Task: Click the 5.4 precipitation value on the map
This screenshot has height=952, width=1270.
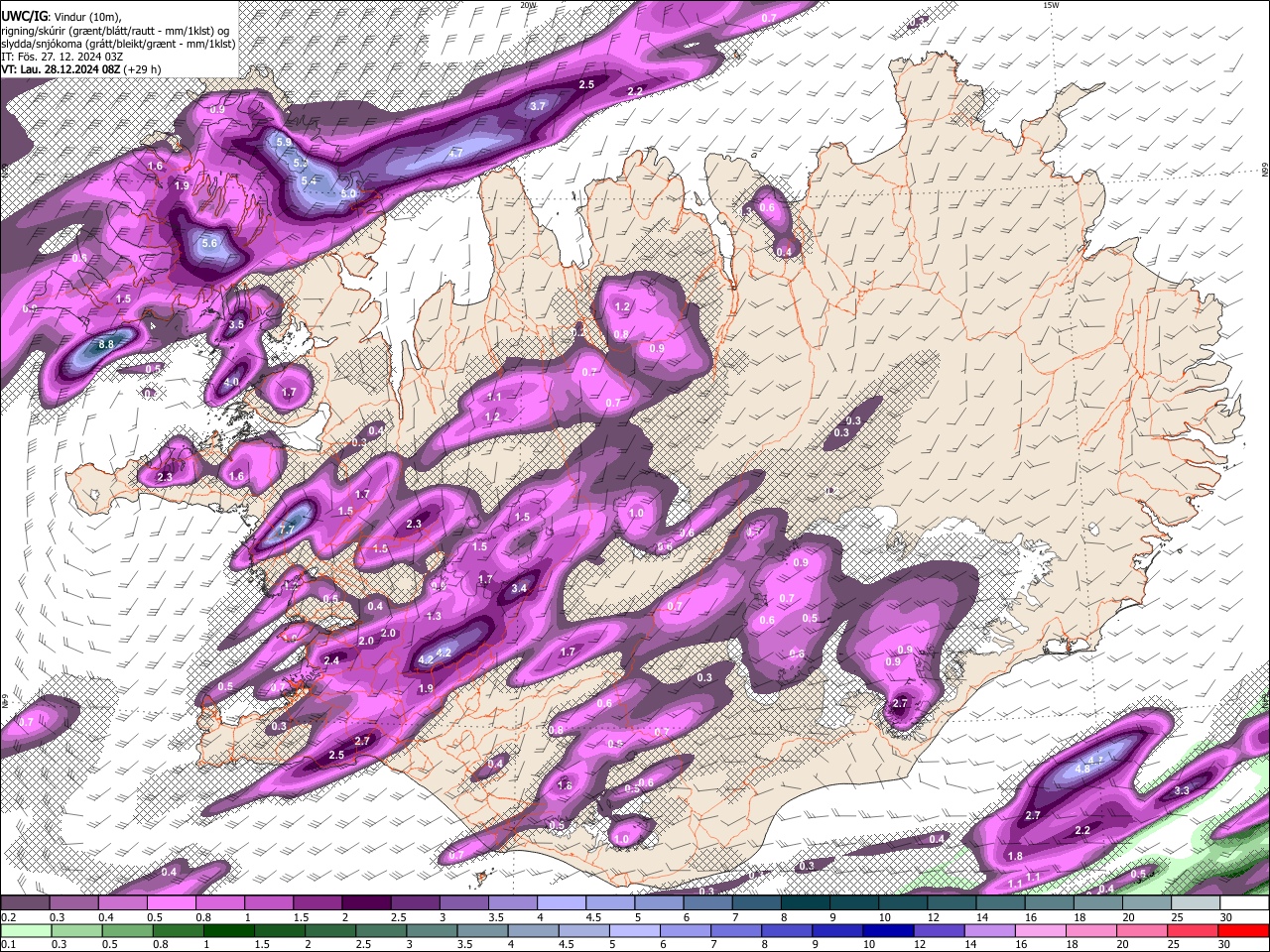Action: (x=309, y=180)
